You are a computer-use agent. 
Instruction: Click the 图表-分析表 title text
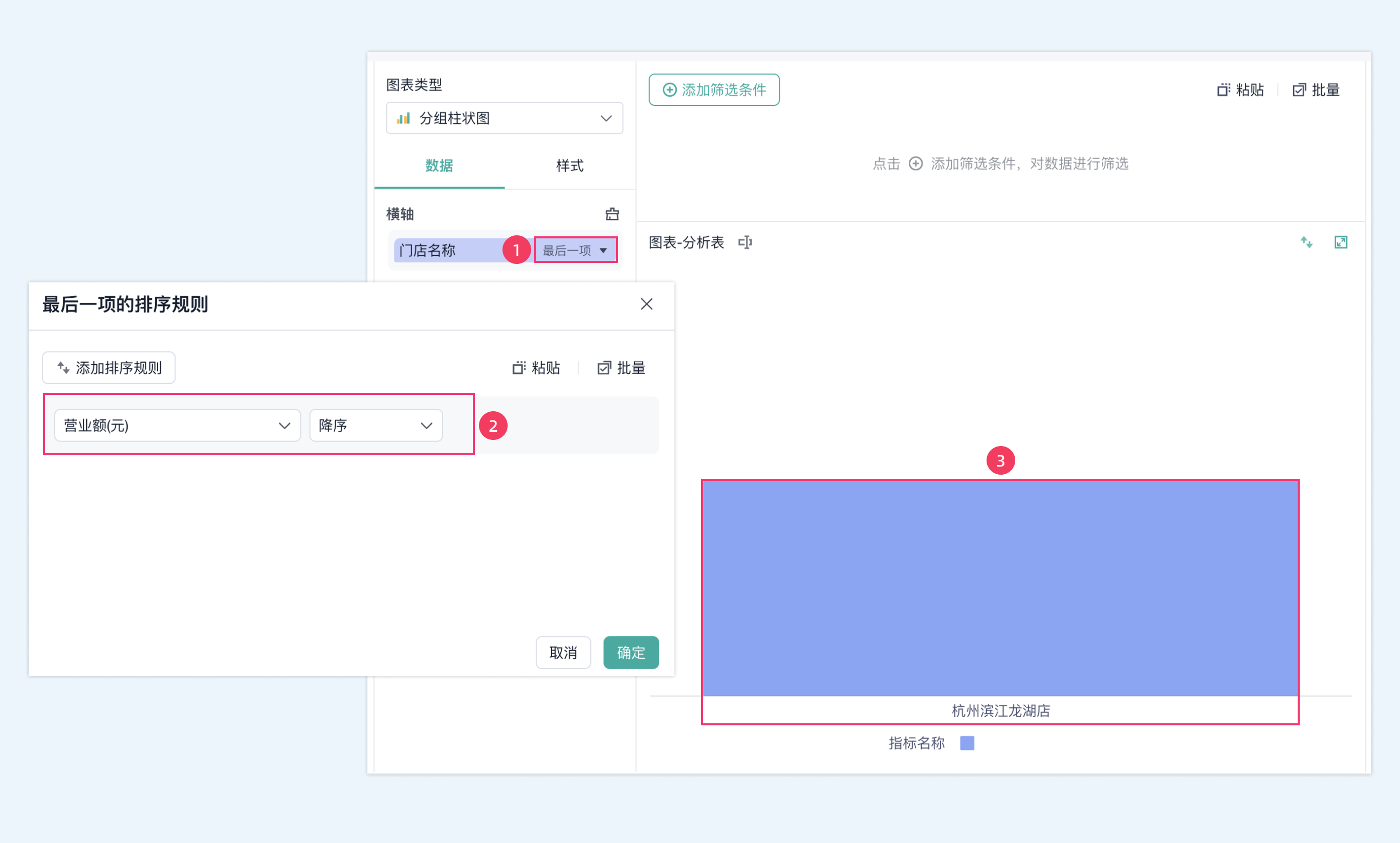[x=686, y=242]
